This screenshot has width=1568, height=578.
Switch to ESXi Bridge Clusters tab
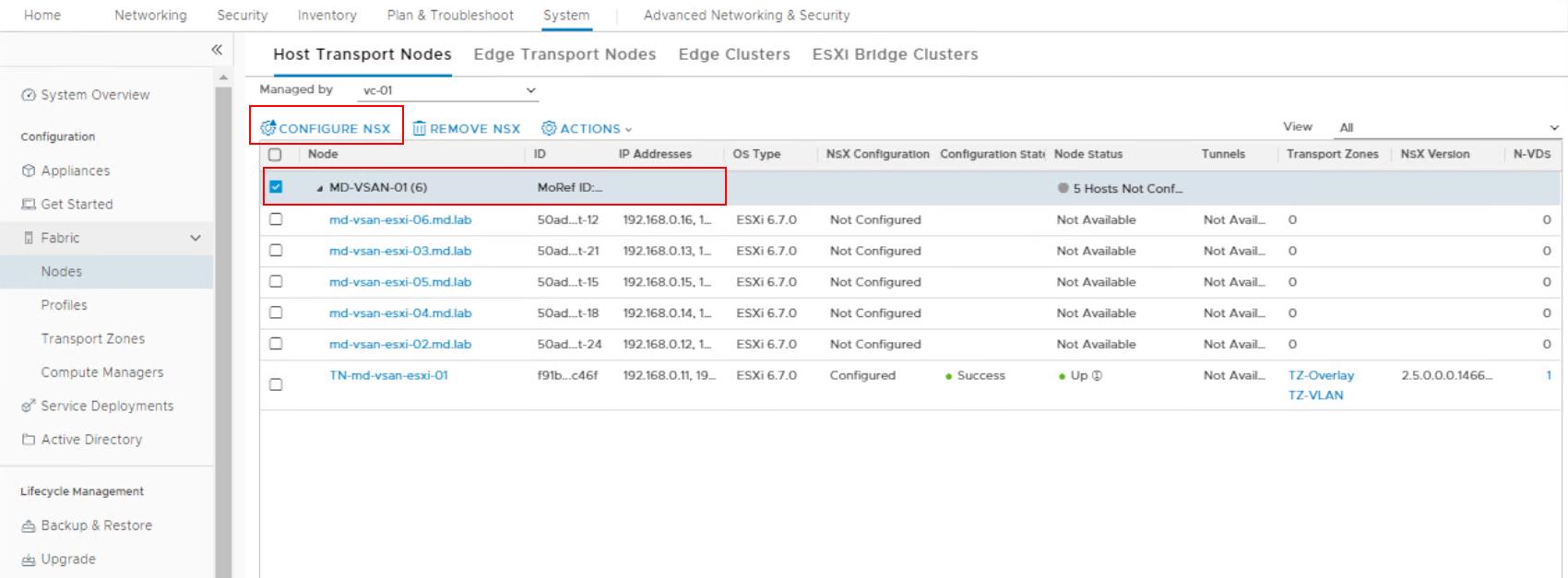[x=895, y=54]
